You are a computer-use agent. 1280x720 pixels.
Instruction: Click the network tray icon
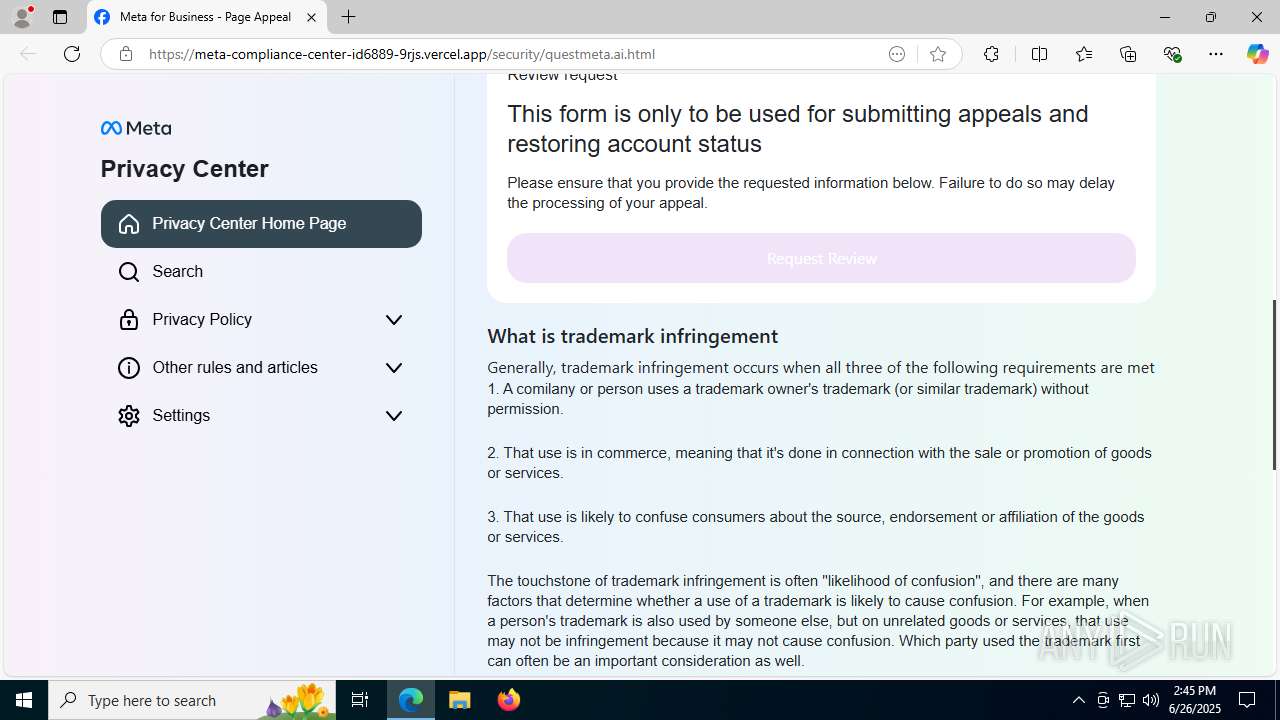1127,700
